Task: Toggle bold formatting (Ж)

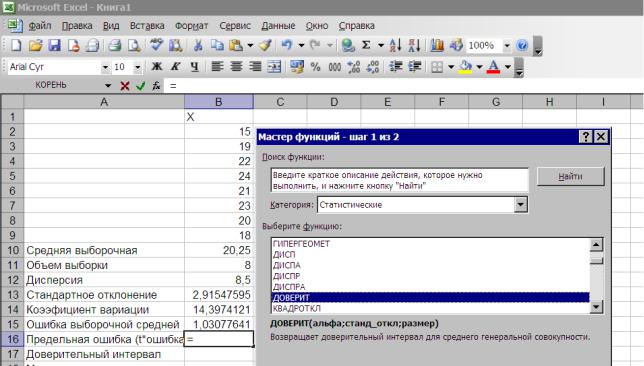Action: tap(156, 67)
